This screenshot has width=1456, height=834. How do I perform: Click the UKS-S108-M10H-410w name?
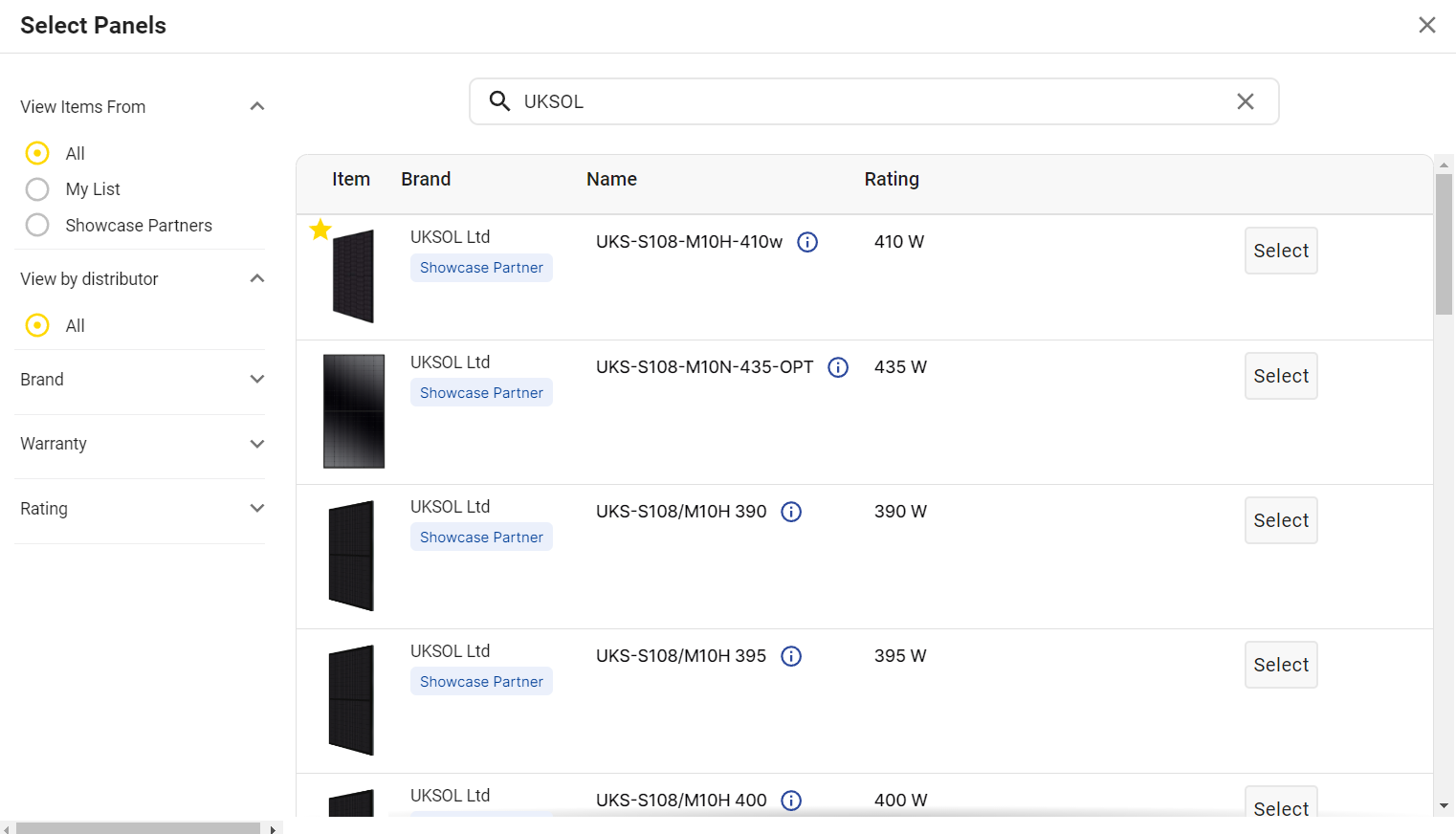click(x=689, y=242)
